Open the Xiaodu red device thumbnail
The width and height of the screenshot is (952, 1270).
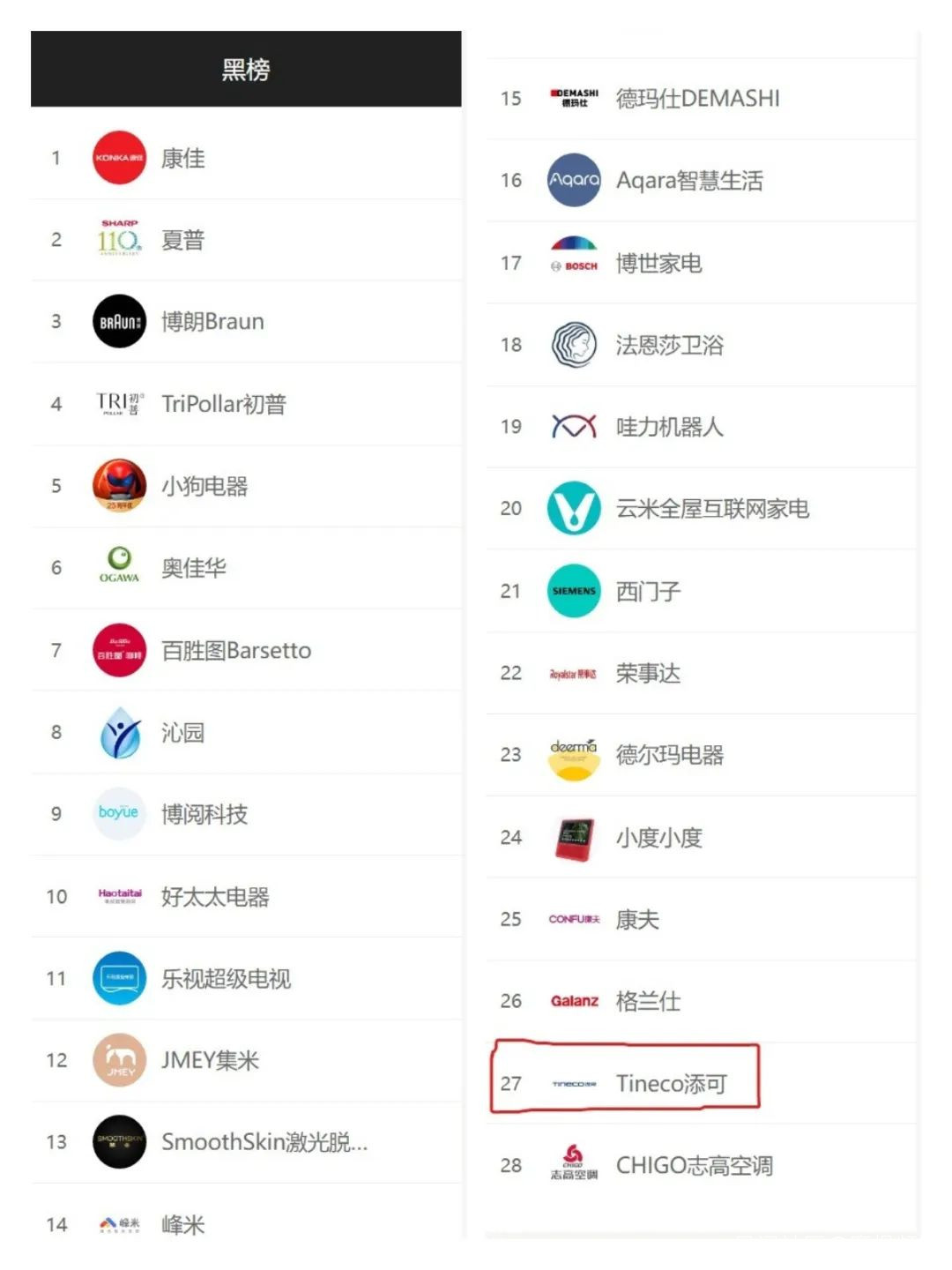[x=574, y=838]
